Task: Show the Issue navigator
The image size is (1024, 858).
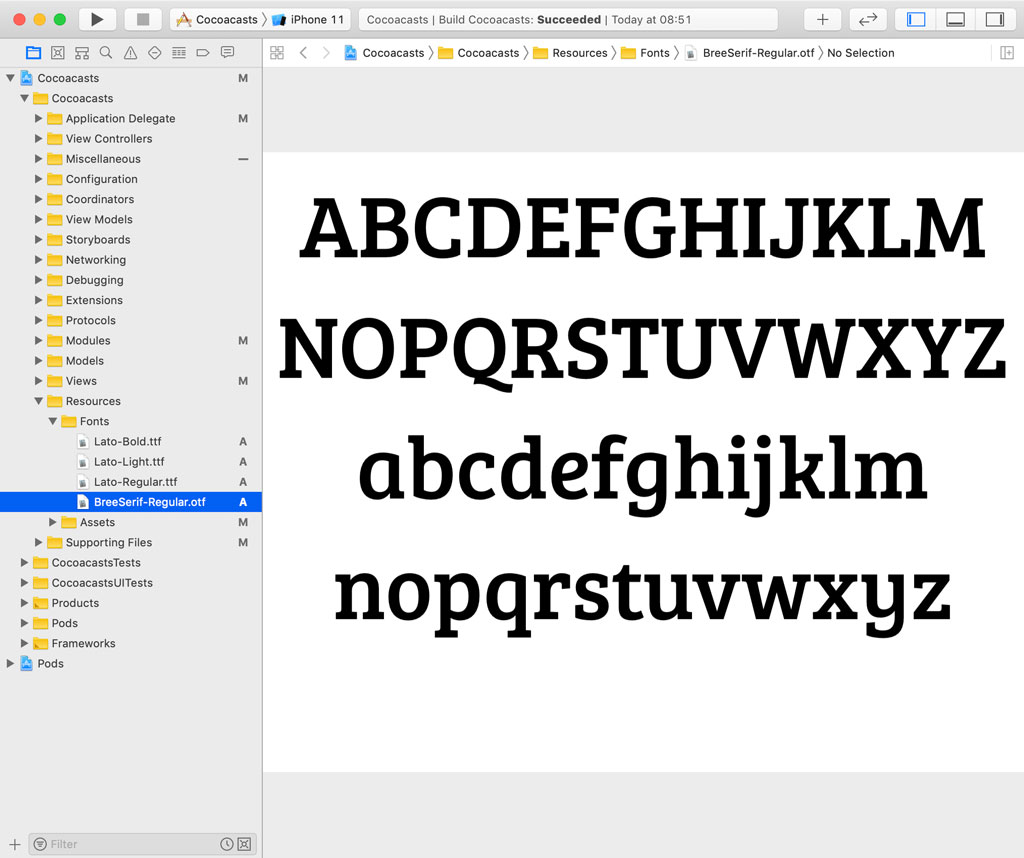Action: (x=130, y=53)
